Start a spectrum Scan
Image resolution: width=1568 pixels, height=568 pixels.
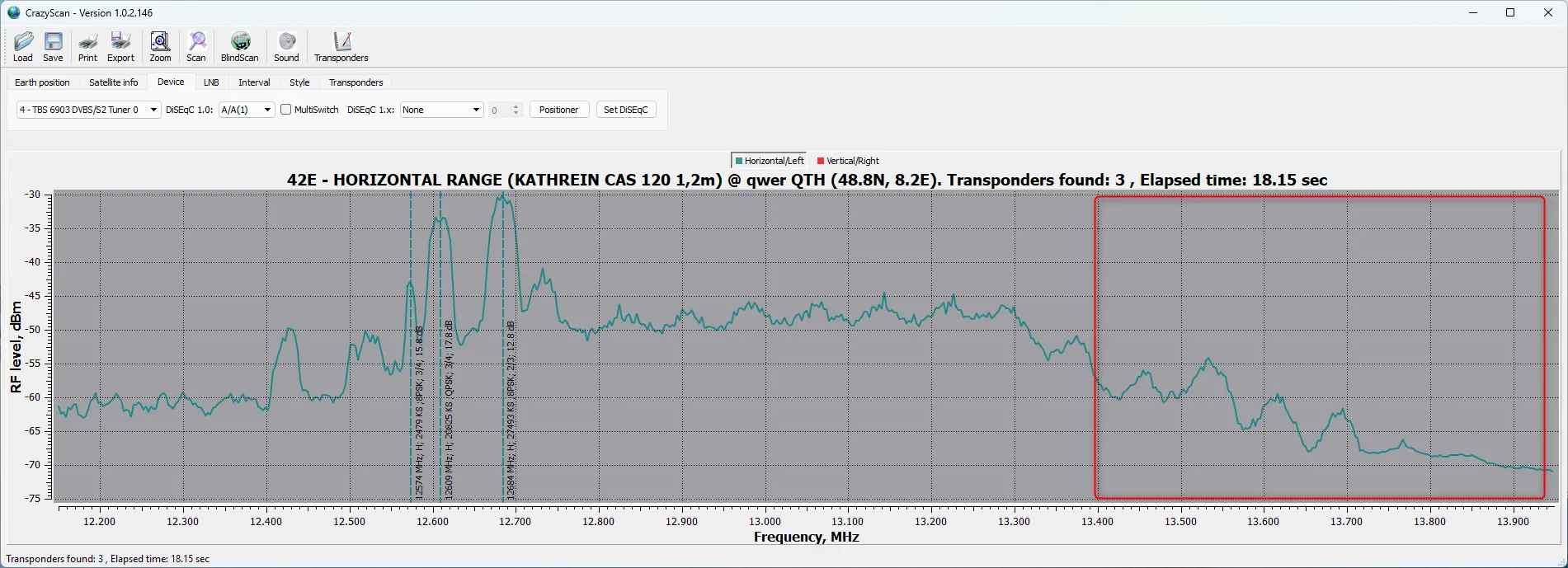(x=196, y=46)
